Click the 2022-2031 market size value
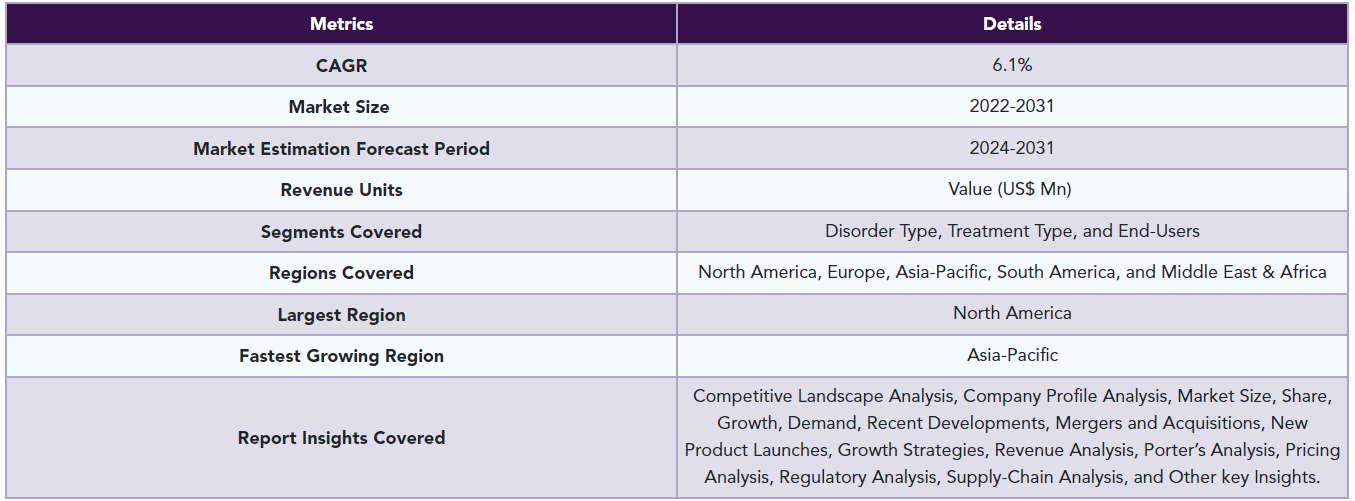Image resolution: width=1355 pixels, height=501 pixels. click(1012, 106)
